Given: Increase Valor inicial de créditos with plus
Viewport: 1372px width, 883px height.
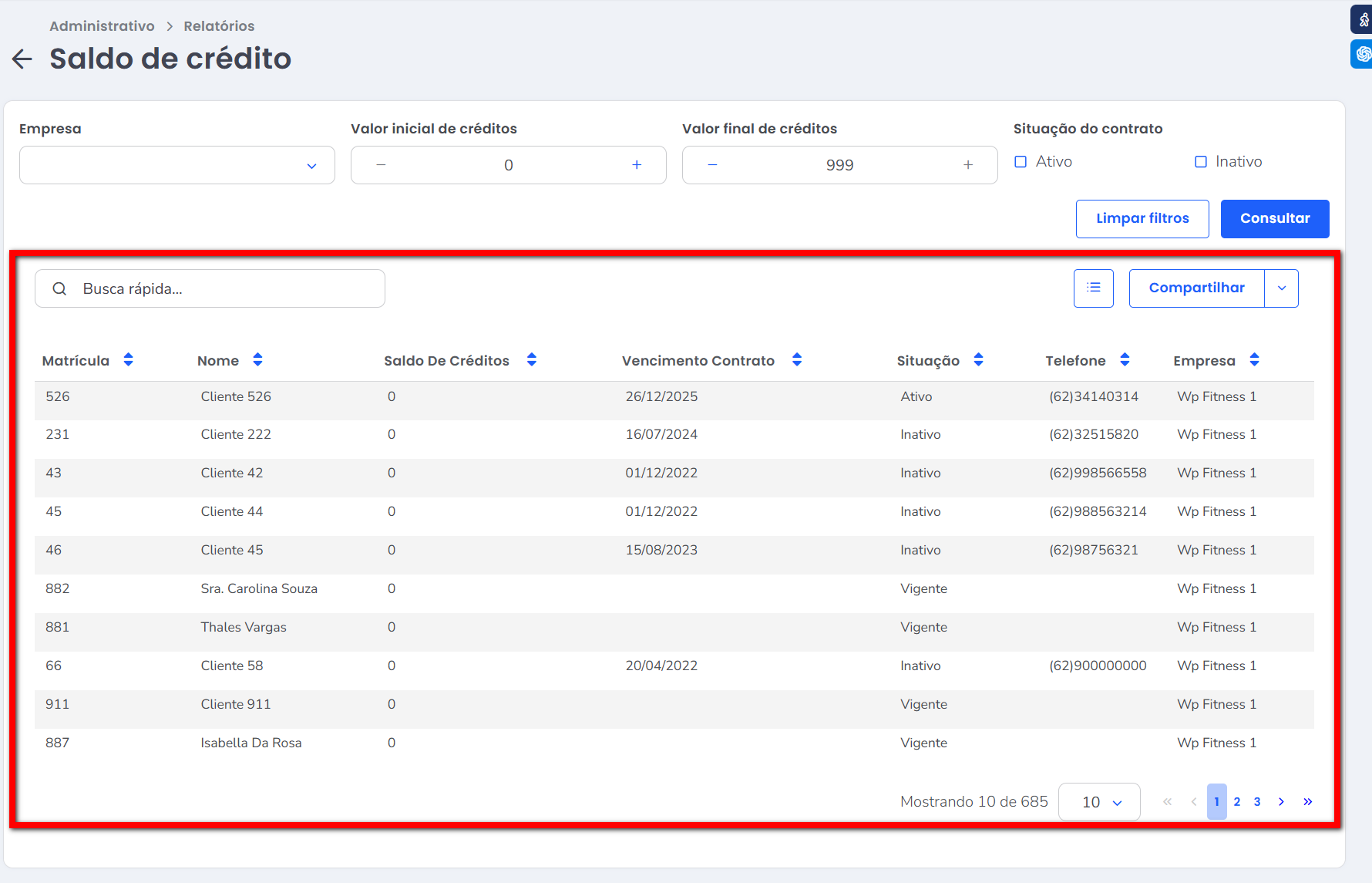Looking at the screenshot, I should tap(637, 165).
